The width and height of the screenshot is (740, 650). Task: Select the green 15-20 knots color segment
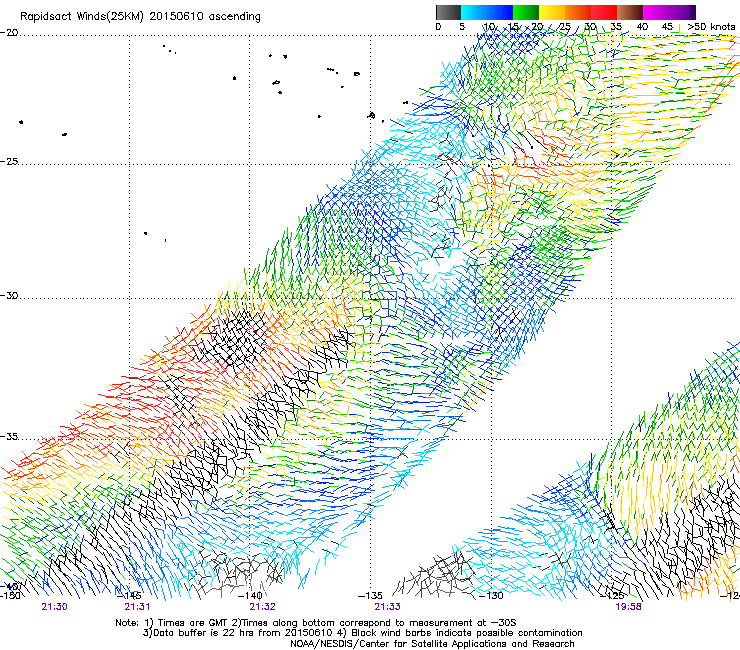(x=526, y=12)
